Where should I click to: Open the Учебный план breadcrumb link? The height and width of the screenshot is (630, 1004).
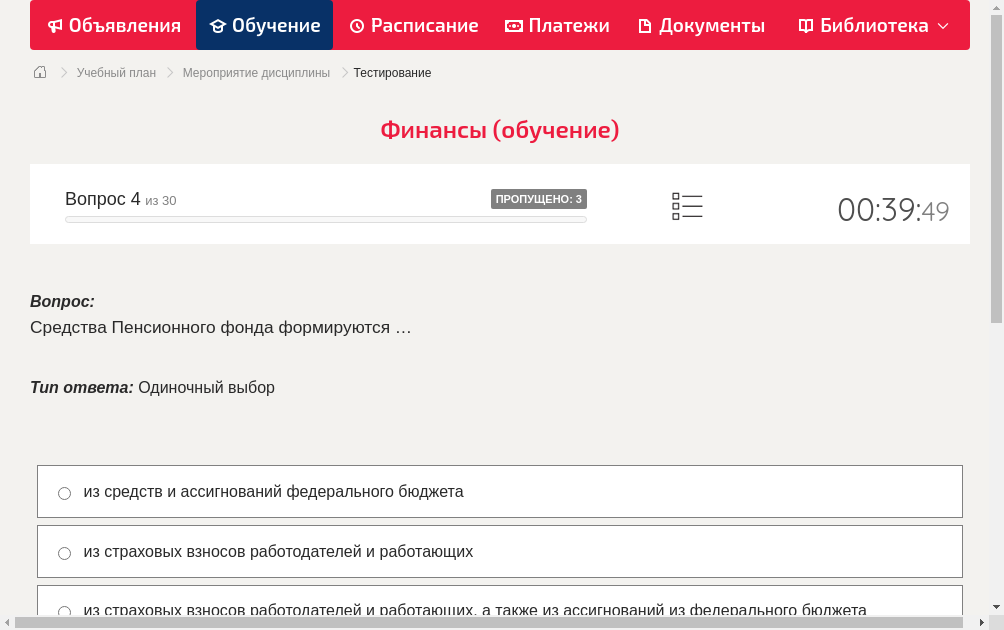117,72
